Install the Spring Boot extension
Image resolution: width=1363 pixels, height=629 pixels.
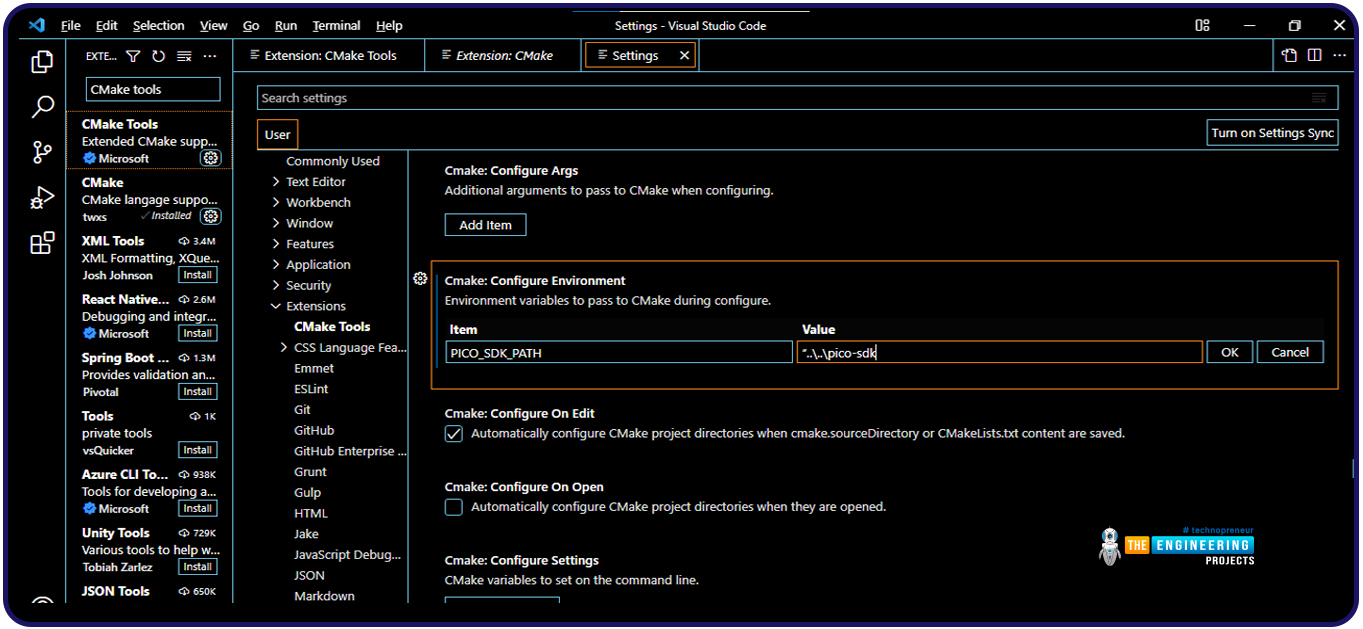tap(197, 392)
